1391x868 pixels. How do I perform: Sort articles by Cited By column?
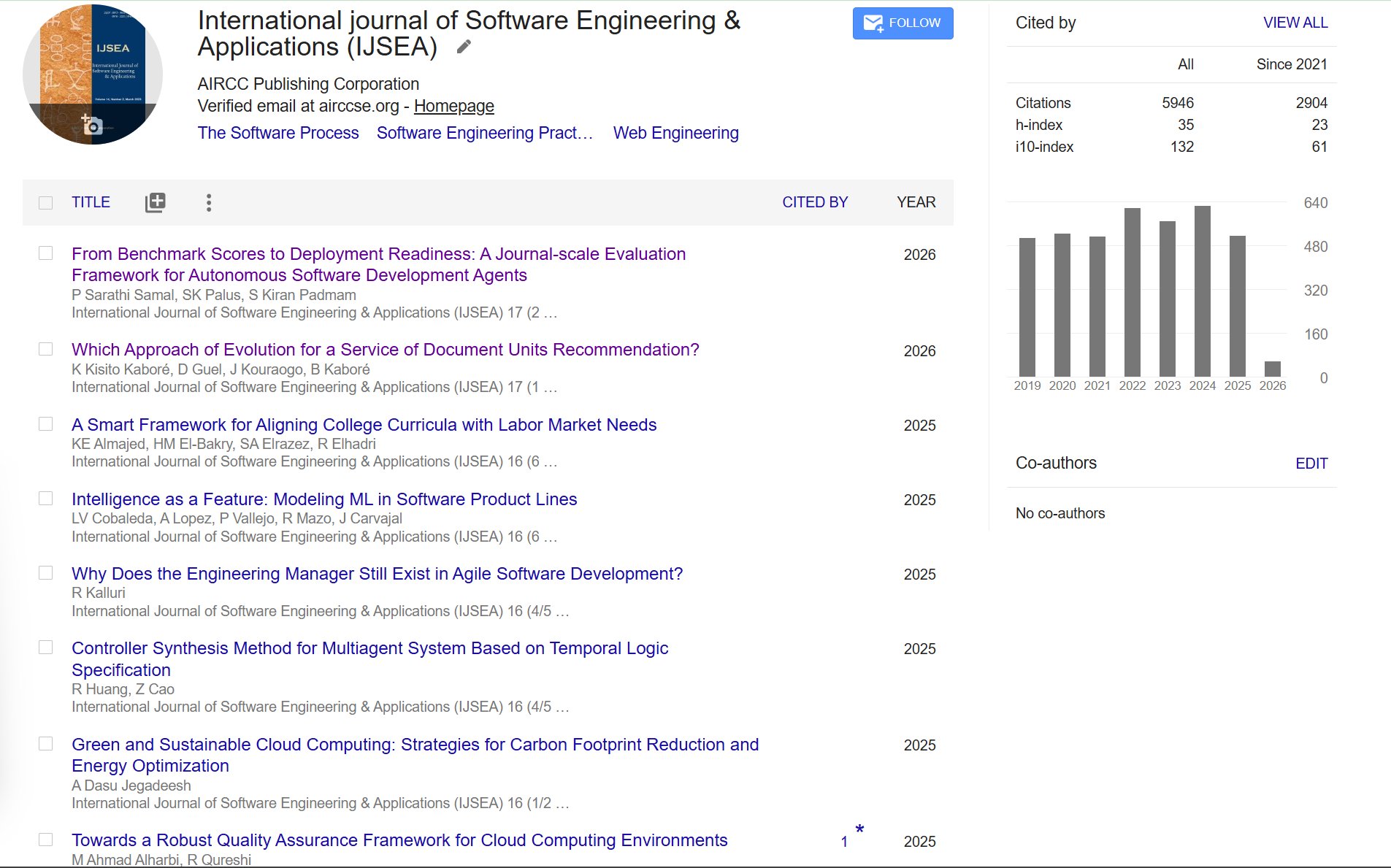coord(815,202)
